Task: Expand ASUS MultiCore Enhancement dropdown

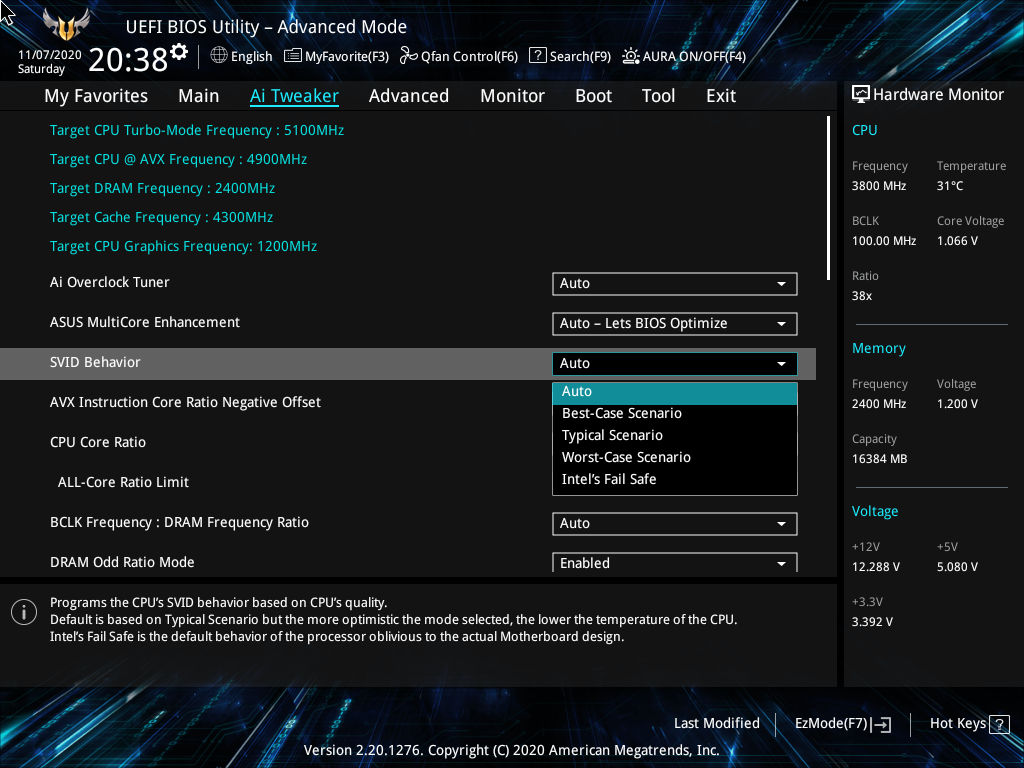Action: 675,323
